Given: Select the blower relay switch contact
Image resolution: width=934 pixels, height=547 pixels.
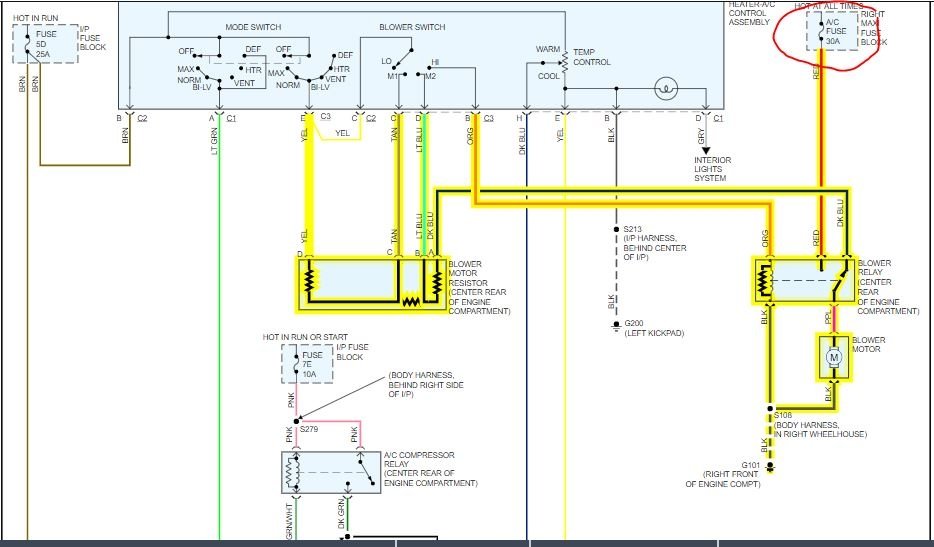Looking at the screenshot, I should click(x=840, y=280).
